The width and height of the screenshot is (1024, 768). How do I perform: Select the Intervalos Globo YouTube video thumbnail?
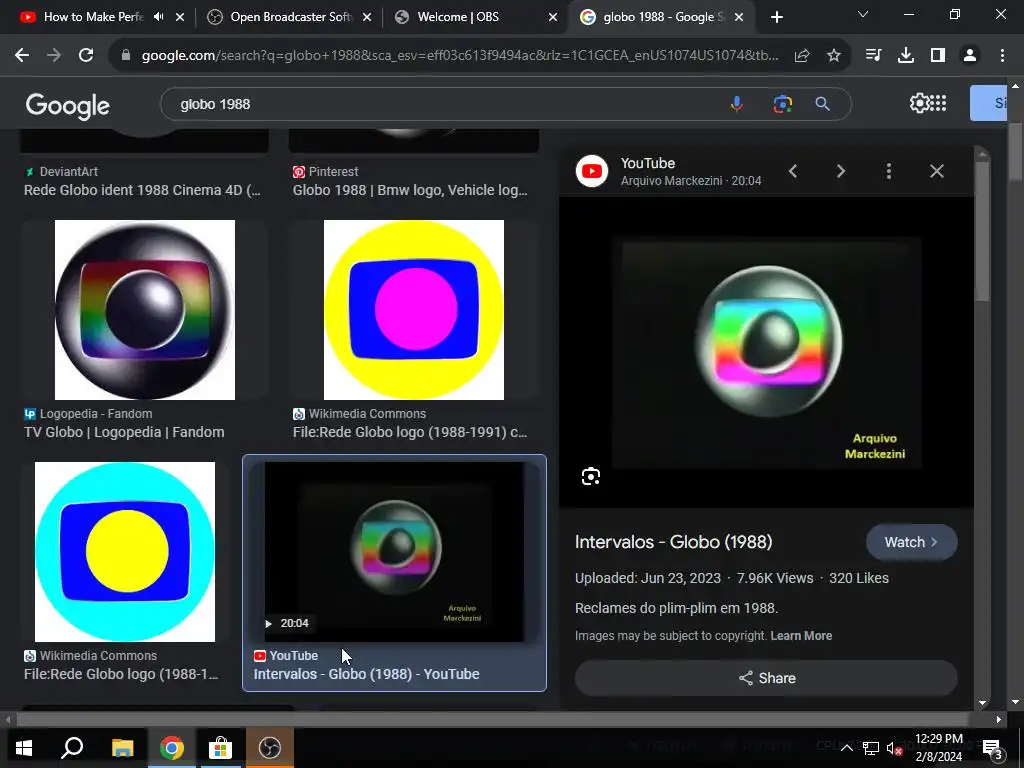(x=394, y=552)
